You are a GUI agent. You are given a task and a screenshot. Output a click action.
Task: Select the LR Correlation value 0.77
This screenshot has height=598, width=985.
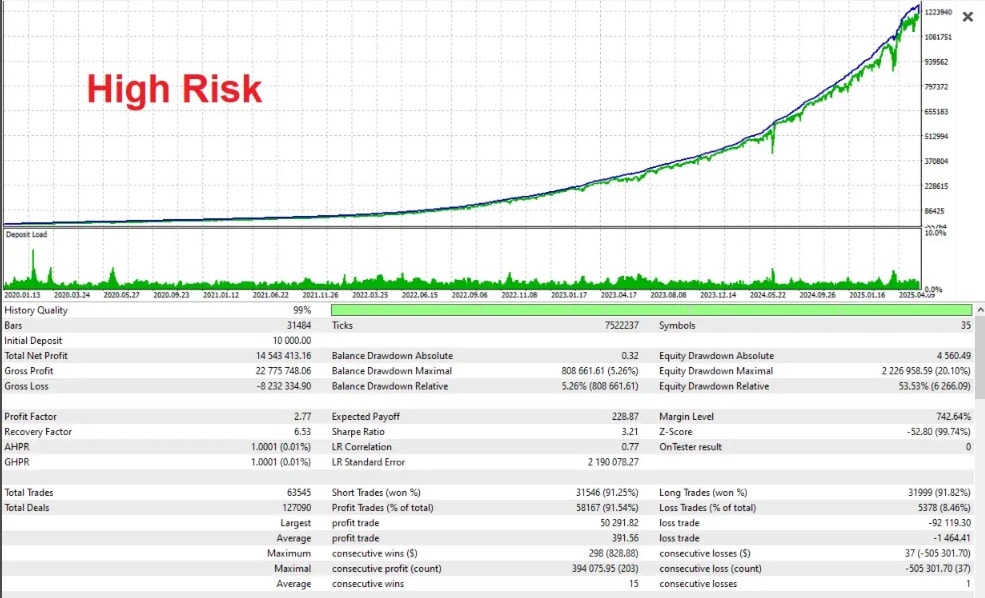coord(630,447)
